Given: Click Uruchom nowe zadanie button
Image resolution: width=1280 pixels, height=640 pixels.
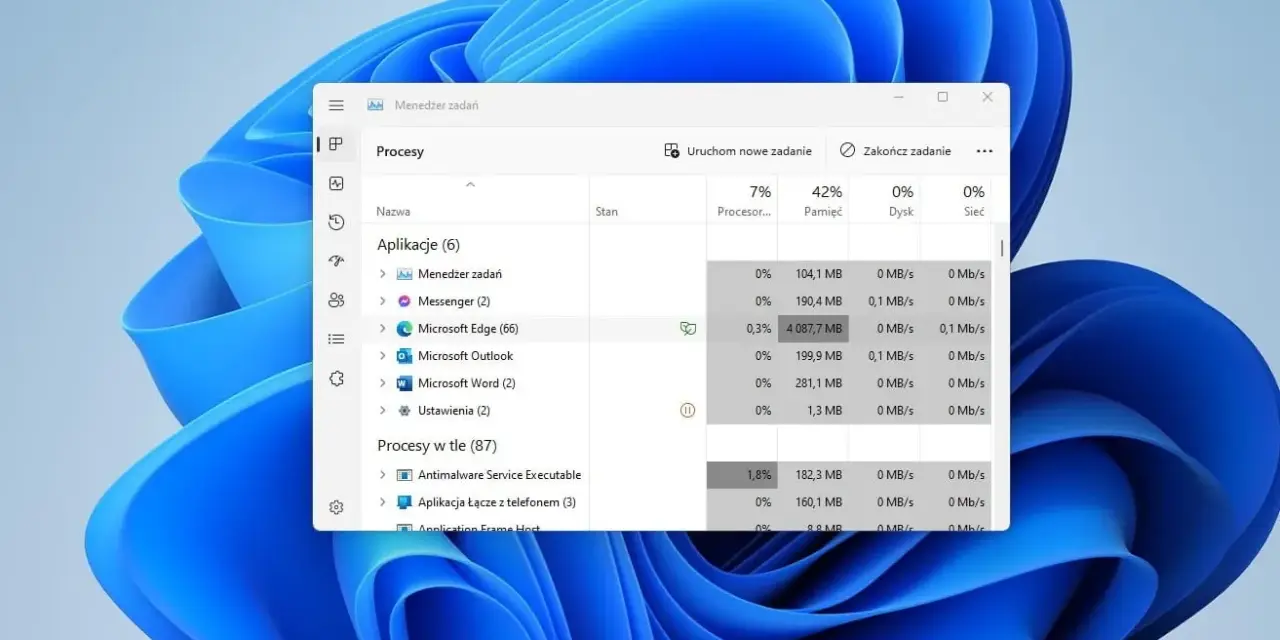Looking at the screenshot, I should 738,151.
